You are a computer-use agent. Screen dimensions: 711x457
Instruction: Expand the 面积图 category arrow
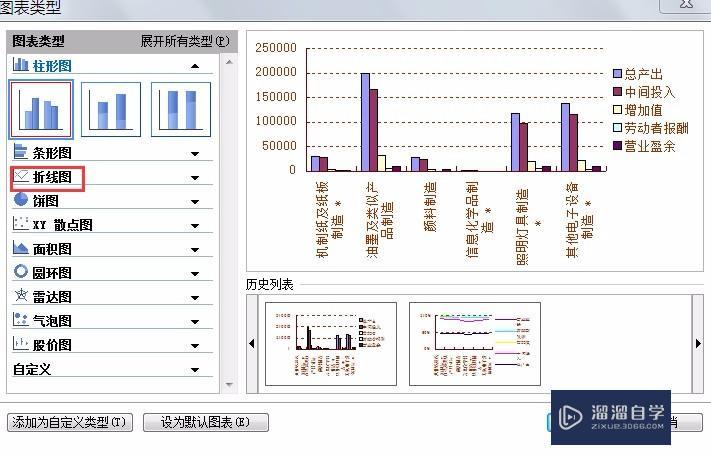click(x=195, y=250)
